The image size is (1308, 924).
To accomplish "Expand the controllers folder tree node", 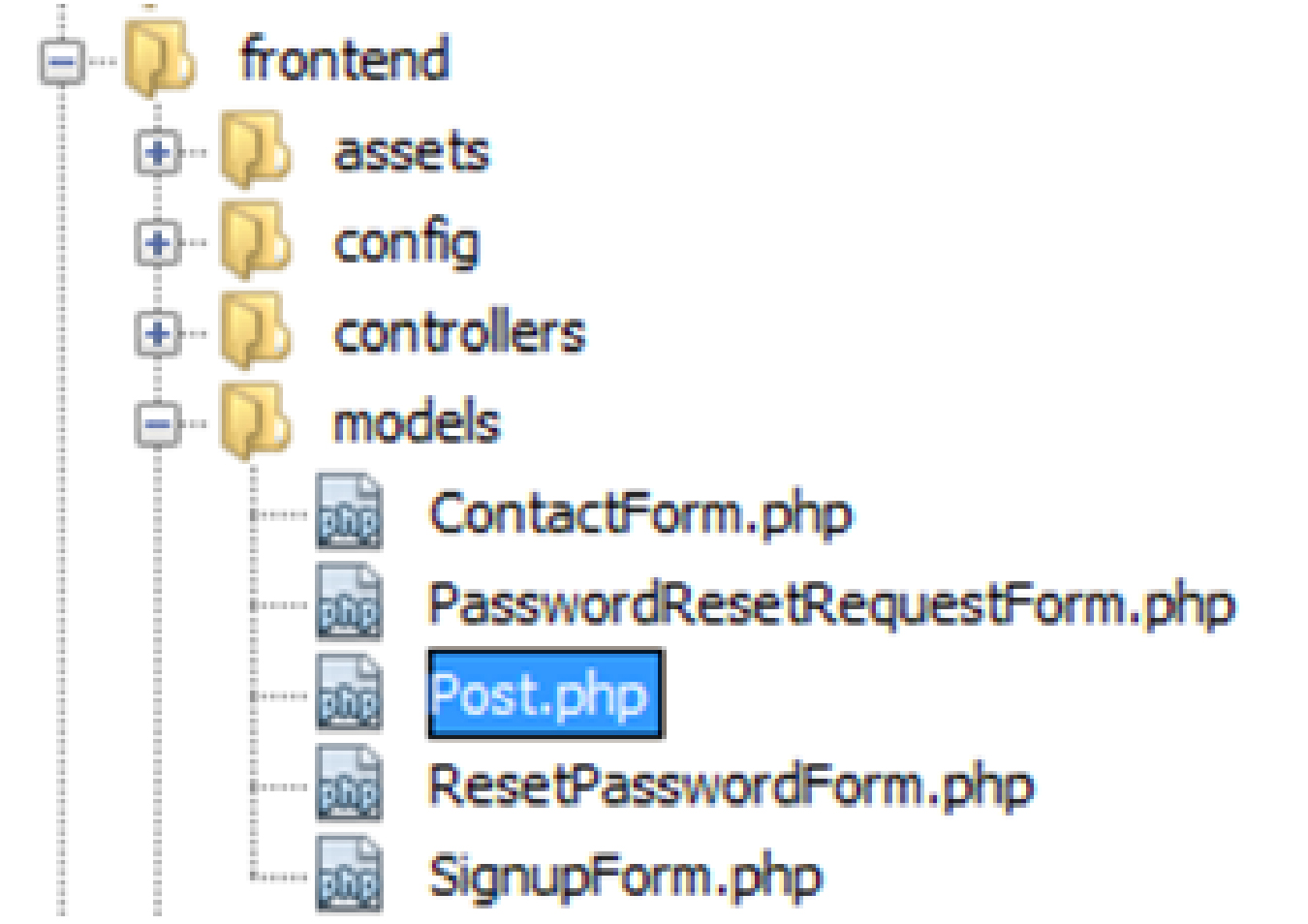I will [157, 333].
